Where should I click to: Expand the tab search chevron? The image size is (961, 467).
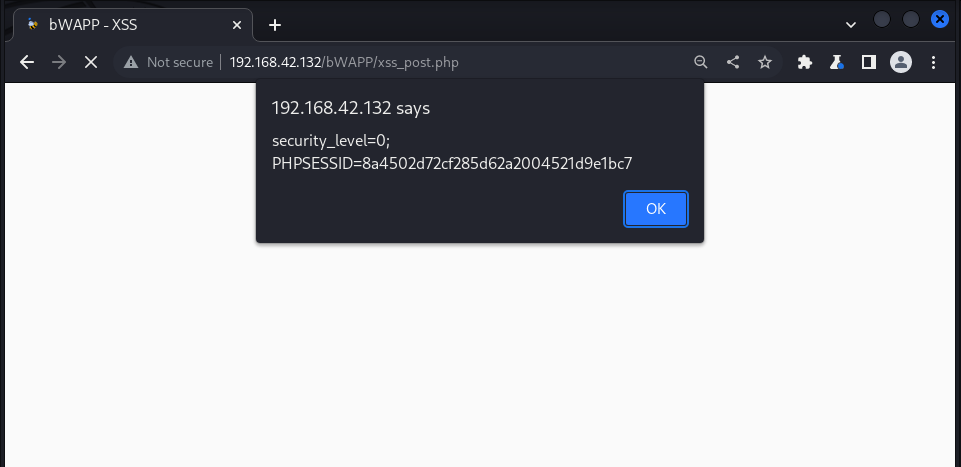[851, 24]
